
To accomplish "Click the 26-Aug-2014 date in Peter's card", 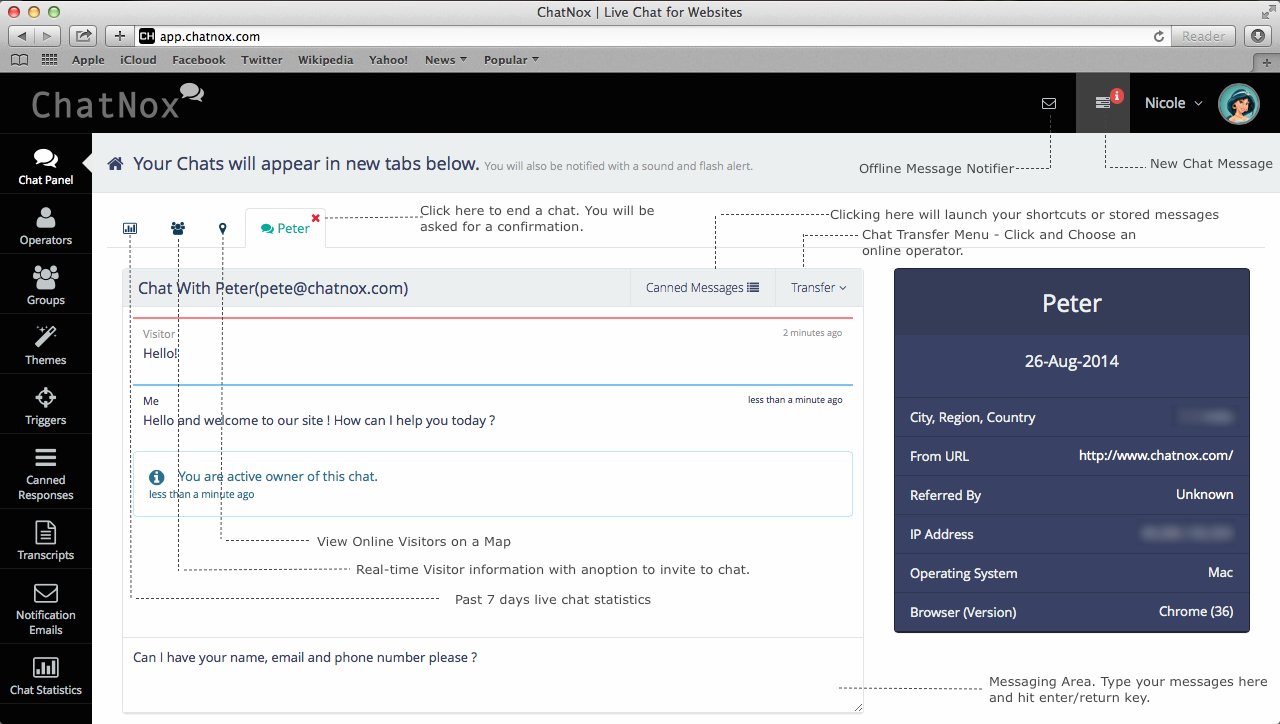I will 1071,361.
